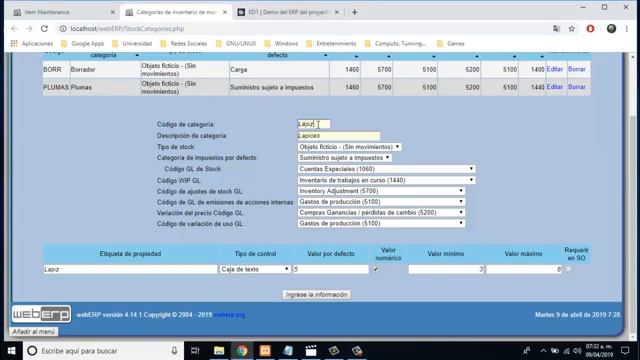
Task: Open the orange XAMPP taskbar icon
Action: [x=265, y=351]
